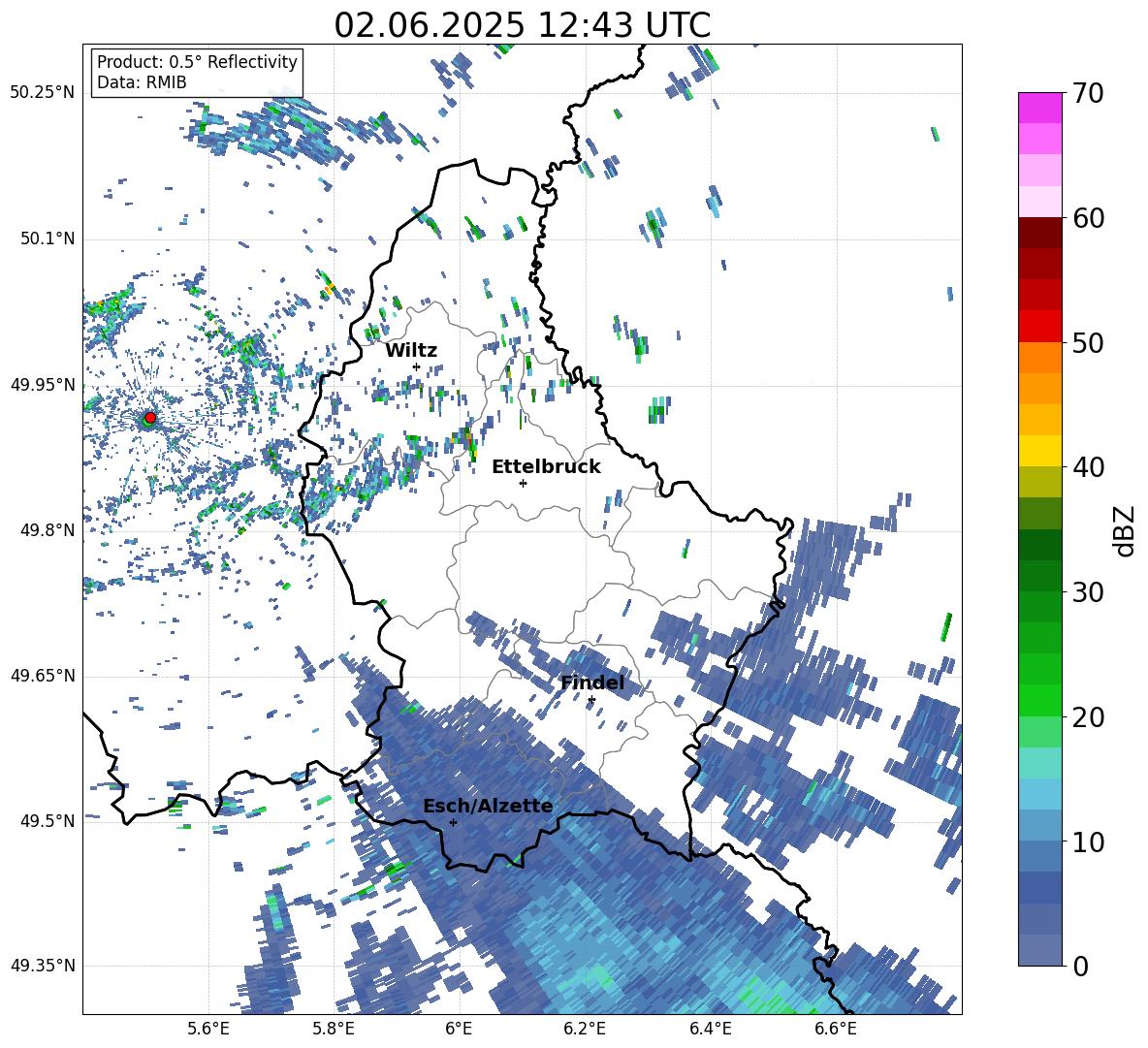Click the 49.35°N latitude label
The image size is (1148, 1048).
pos(43,966)
